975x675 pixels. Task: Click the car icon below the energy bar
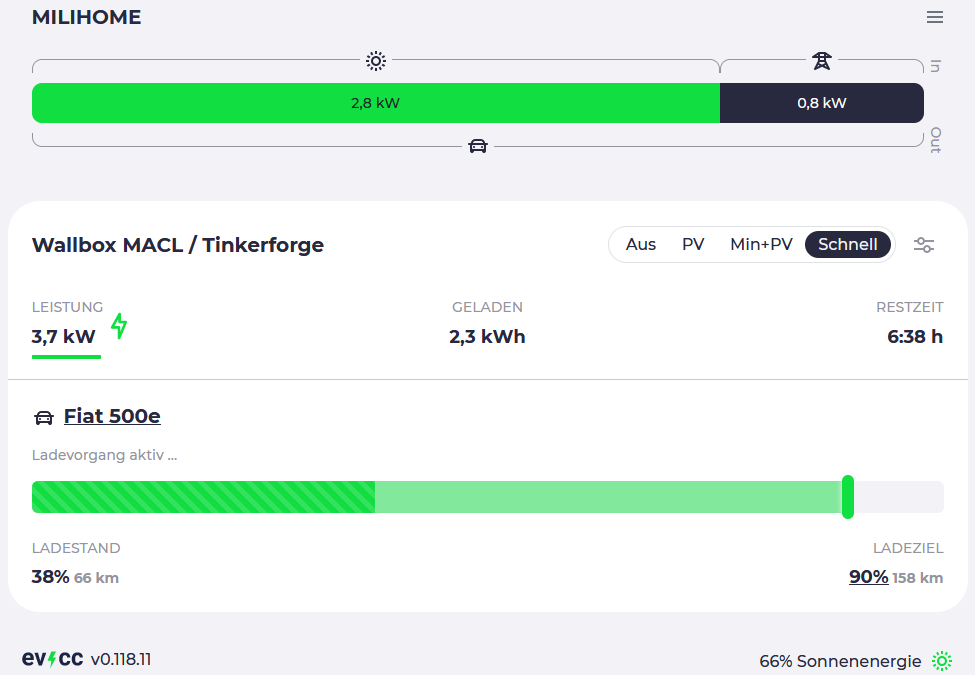(478, 146)
